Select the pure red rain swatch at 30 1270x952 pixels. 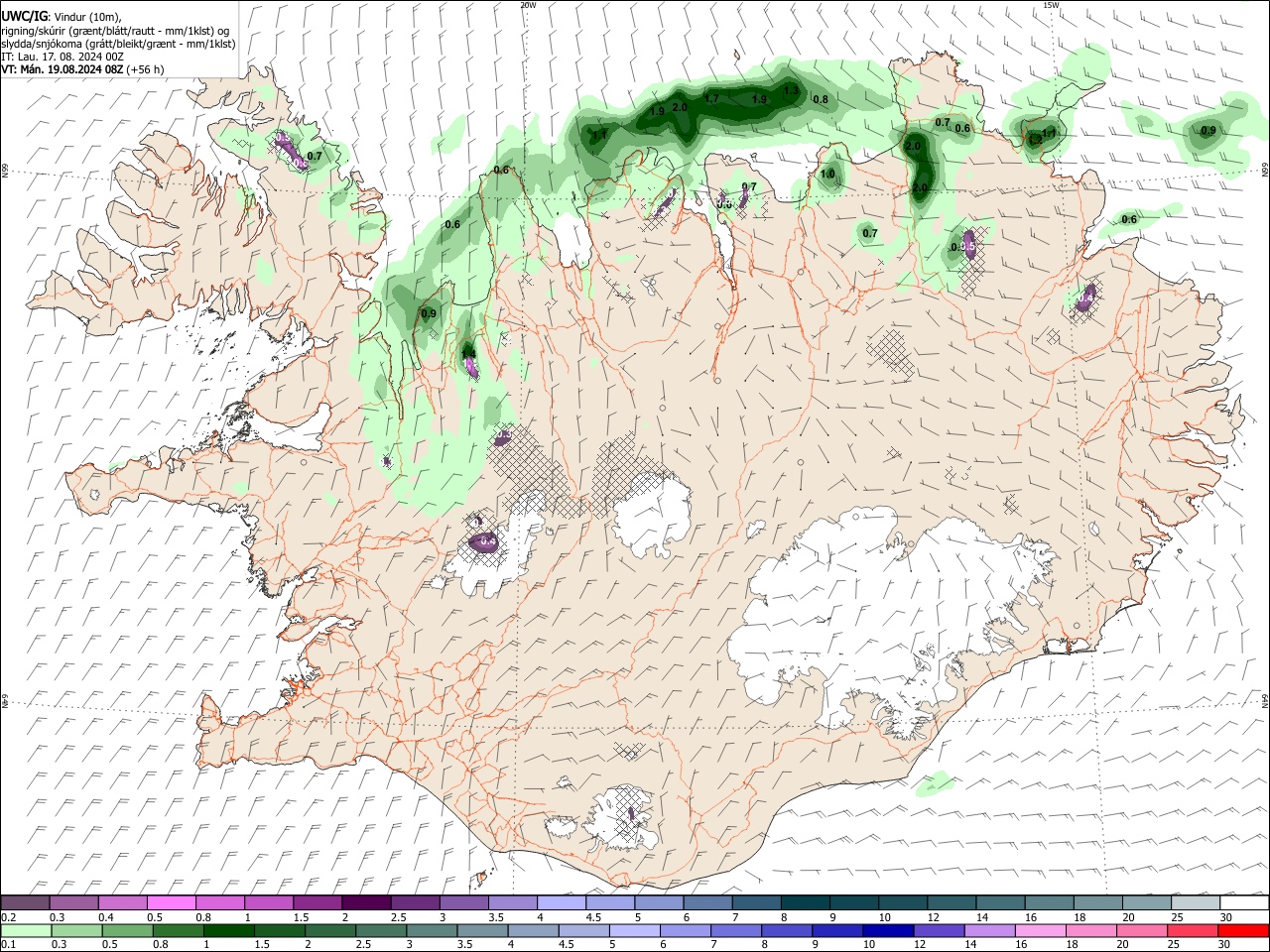pyautogui.click(x=1244, y=931)
